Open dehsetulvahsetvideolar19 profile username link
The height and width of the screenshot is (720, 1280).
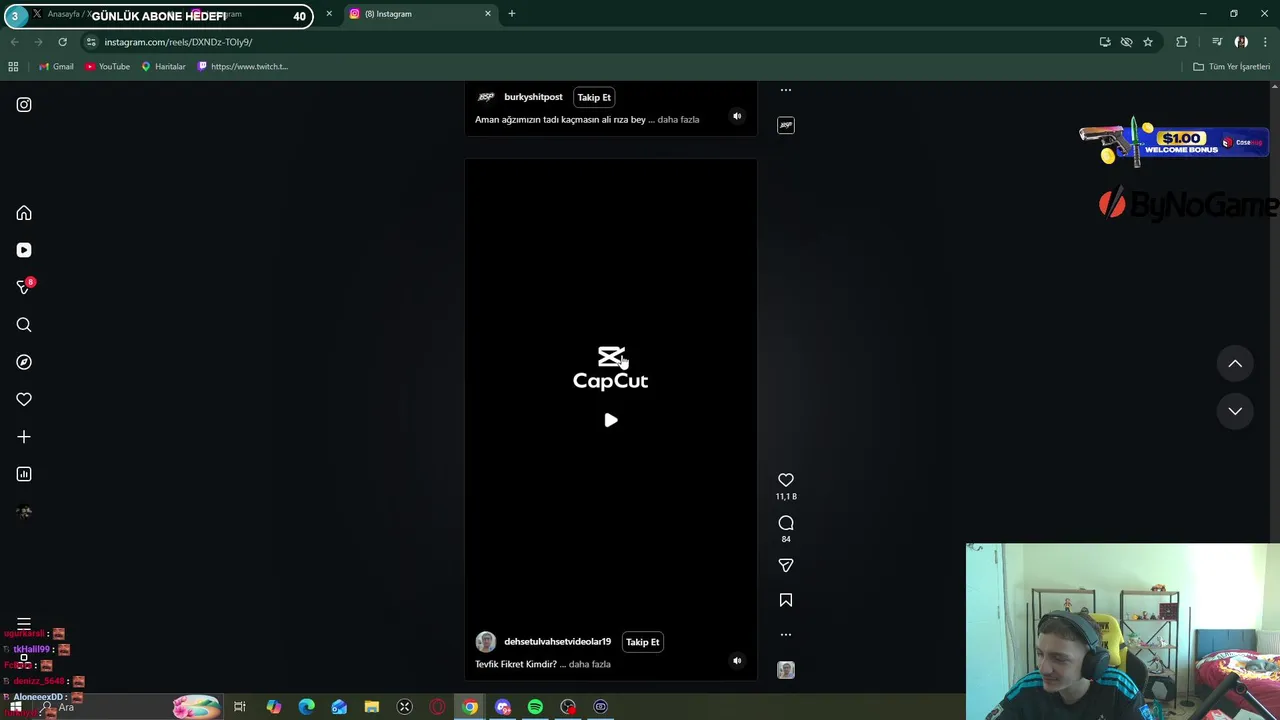click(x=557, y=642)
